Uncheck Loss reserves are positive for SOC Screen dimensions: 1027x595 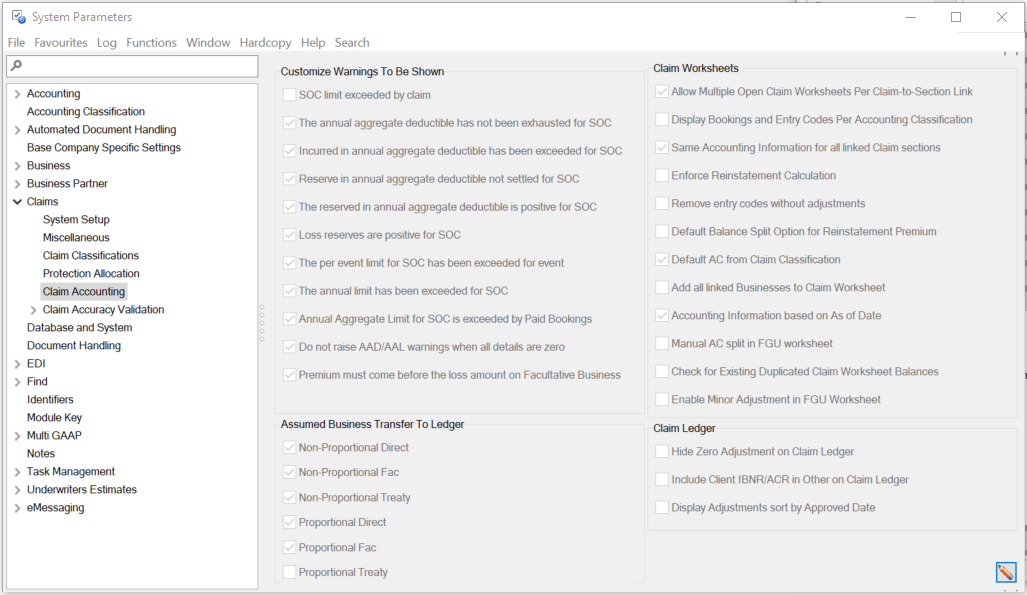click(290, 235)
